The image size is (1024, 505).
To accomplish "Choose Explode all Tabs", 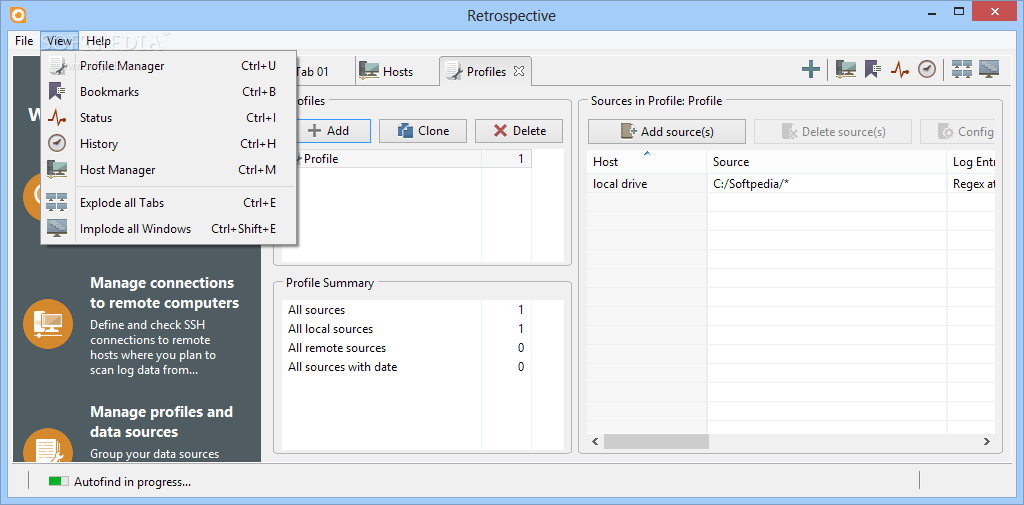I will click(168, 203).
